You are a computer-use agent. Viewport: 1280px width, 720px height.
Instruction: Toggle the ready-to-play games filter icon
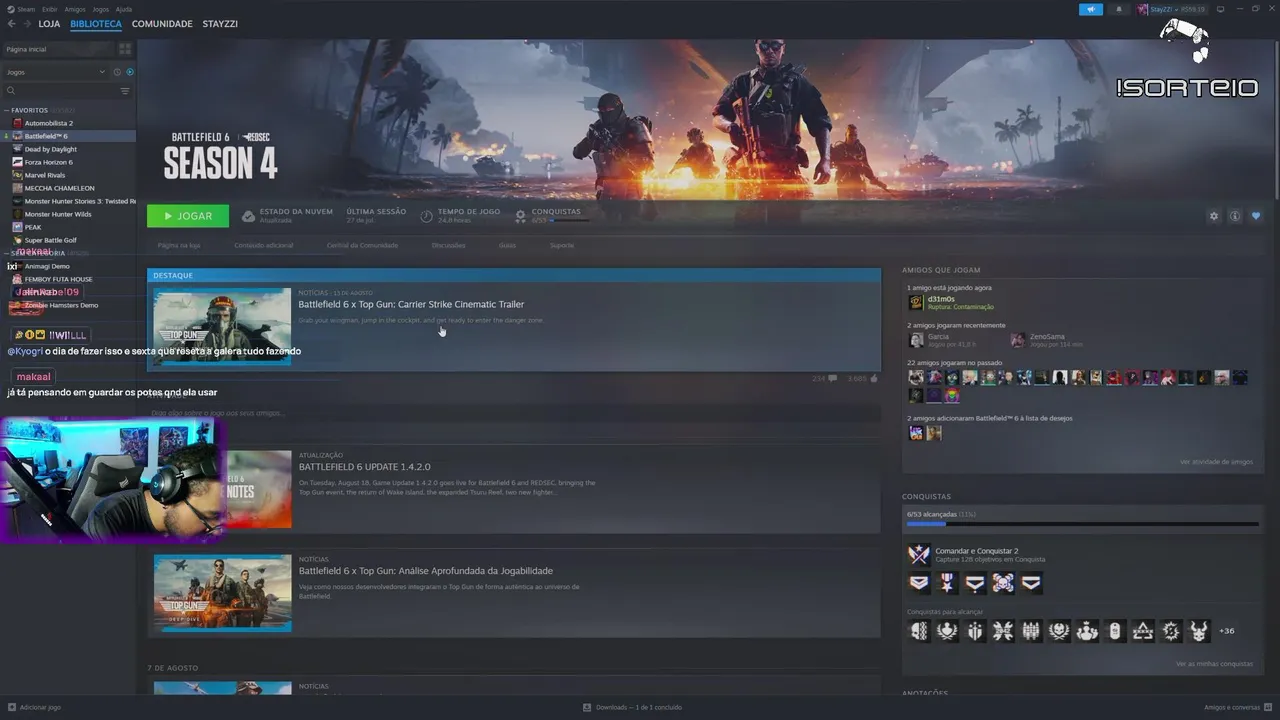pos(130,72)
